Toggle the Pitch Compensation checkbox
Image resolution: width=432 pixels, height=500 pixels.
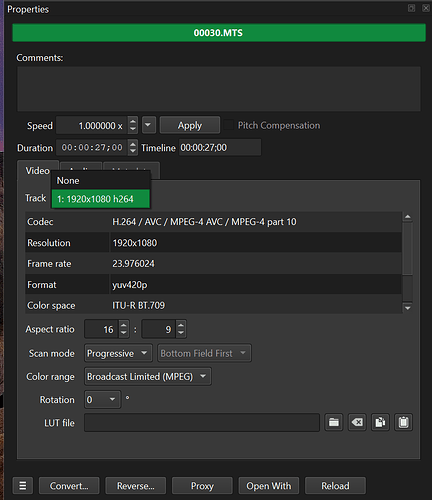click(229, 125)
